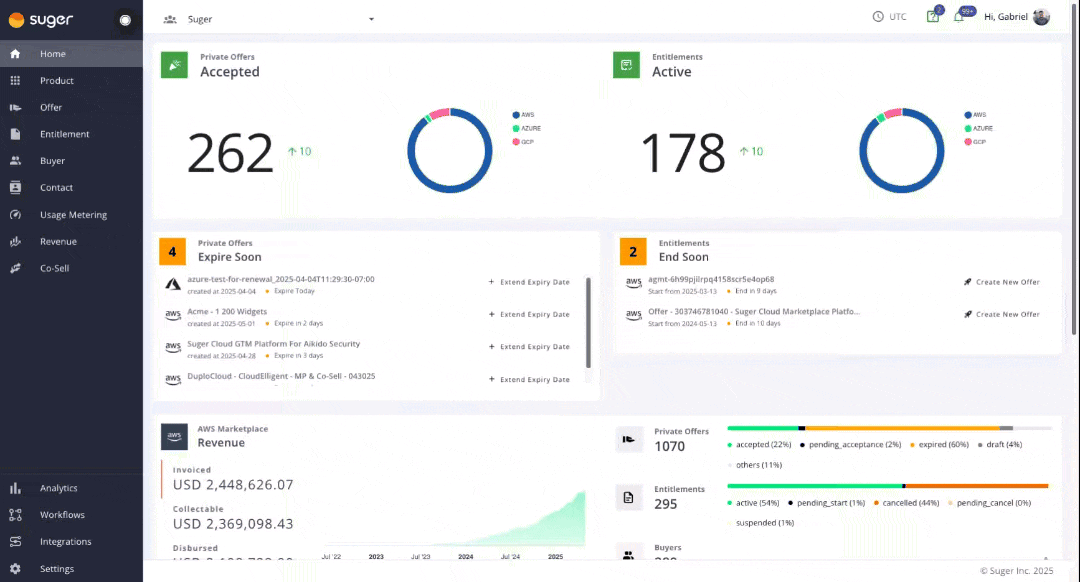The image size is (1080, 582).
Task: Open the notifications bell
Action: [x=959, y=17]
